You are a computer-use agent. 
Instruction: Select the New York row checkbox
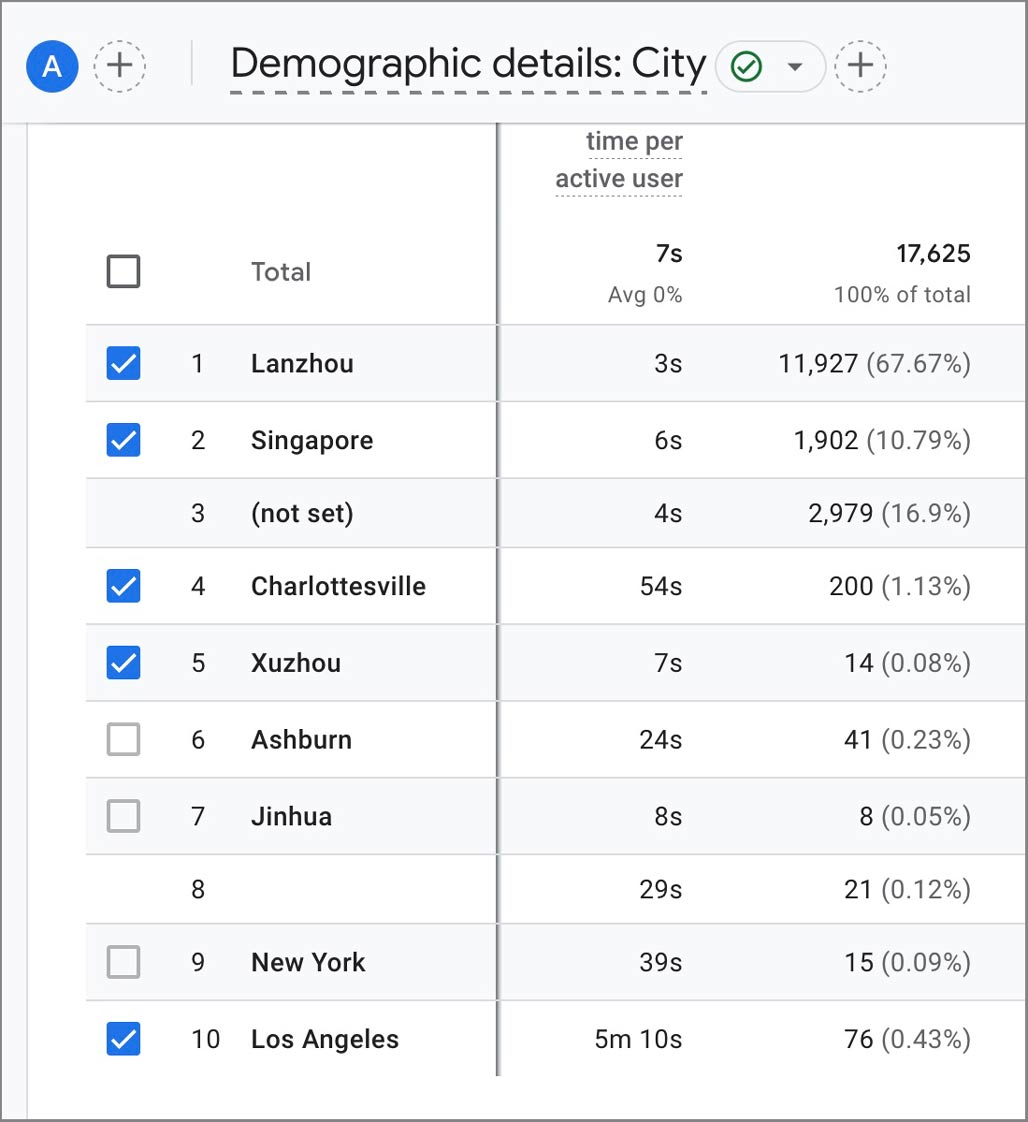(123, 963)
